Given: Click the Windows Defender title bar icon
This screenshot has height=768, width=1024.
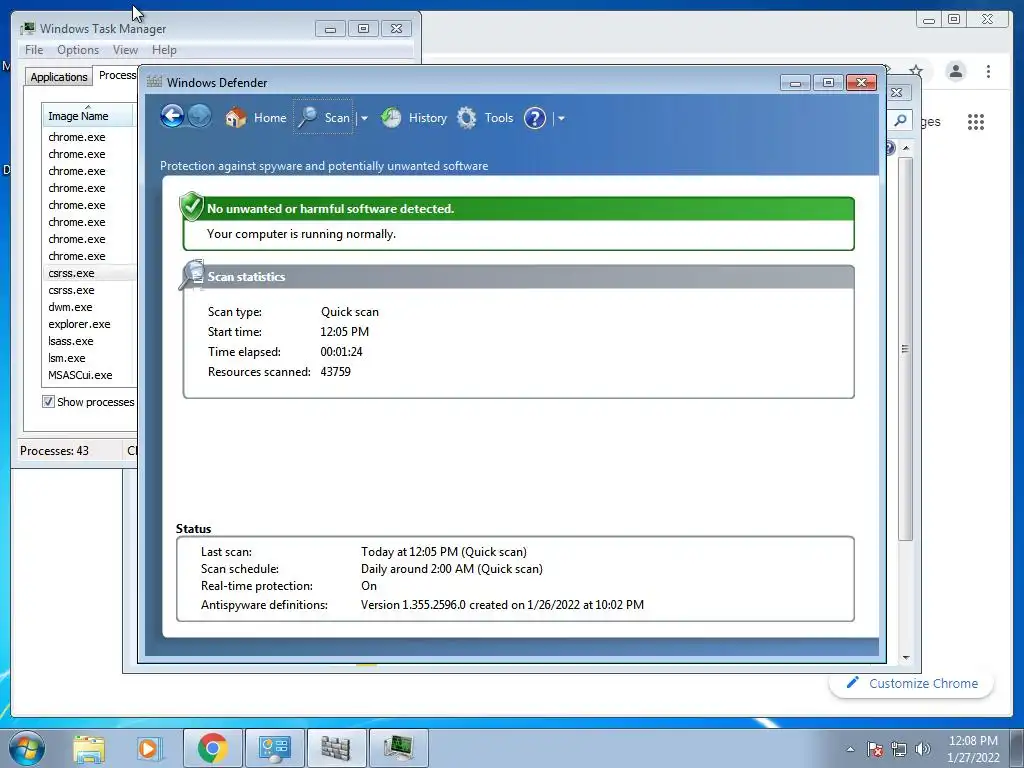Looking at the screenshot, I should (154, 82).
